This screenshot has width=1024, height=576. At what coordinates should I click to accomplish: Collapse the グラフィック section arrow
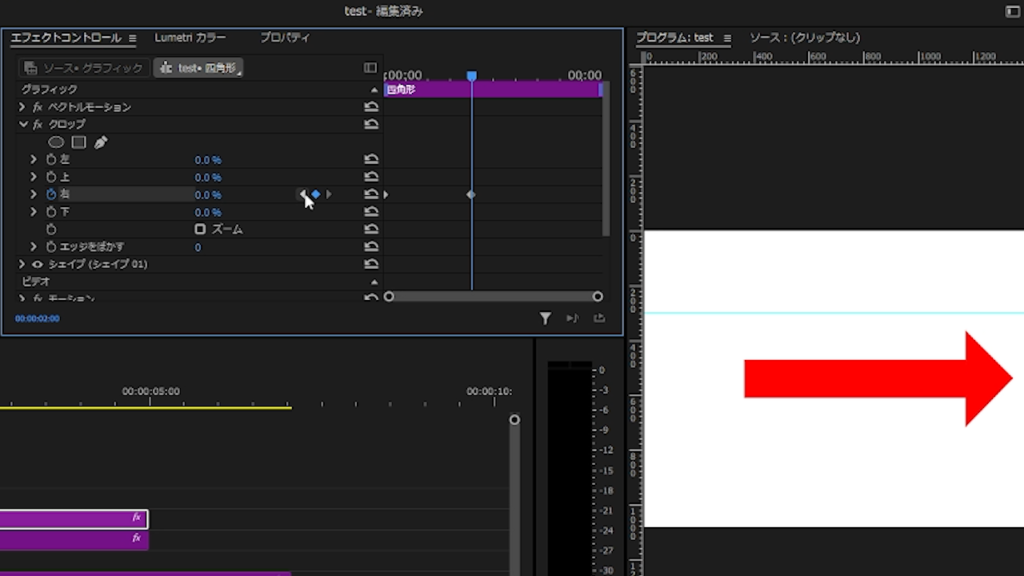[374, 90]
